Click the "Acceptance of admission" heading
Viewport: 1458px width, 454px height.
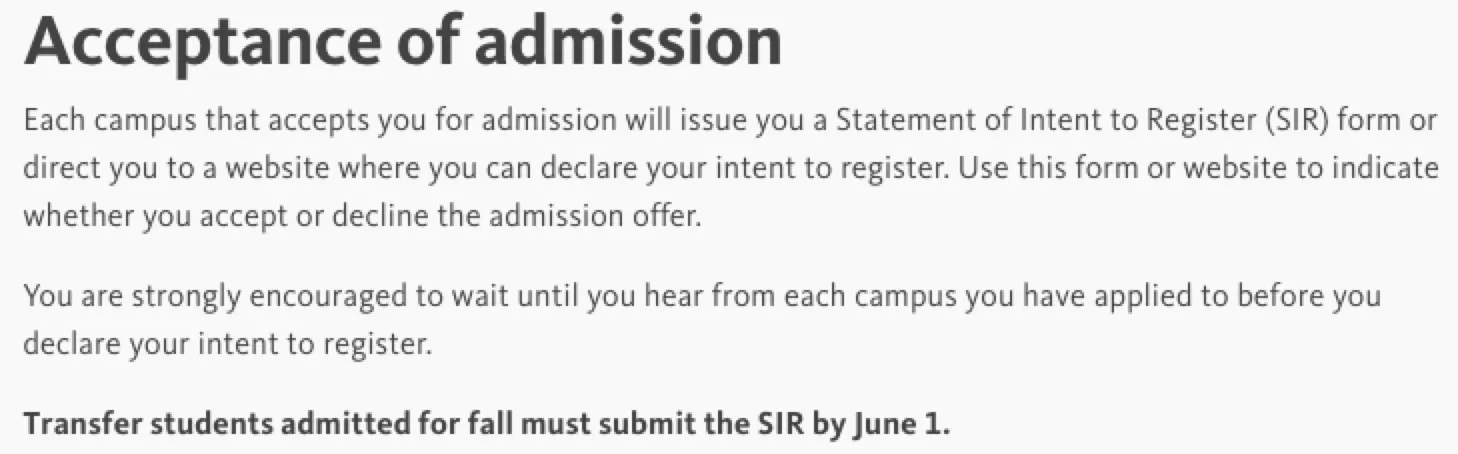point(402,42)
